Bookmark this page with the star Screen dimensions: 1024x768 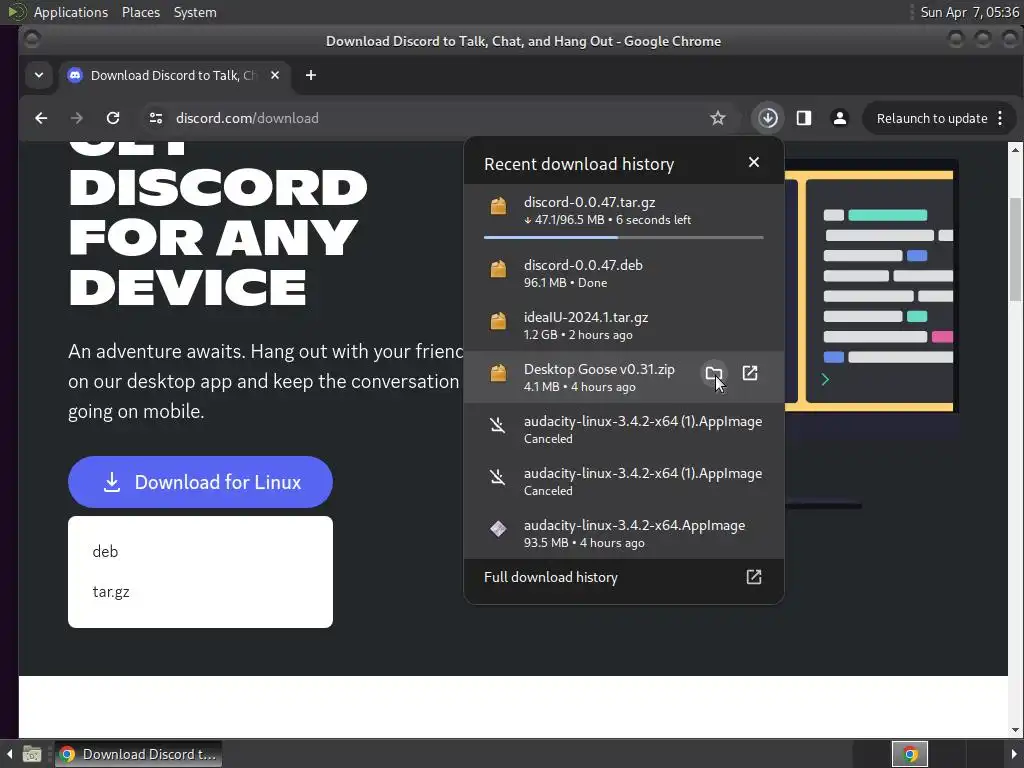718,118
